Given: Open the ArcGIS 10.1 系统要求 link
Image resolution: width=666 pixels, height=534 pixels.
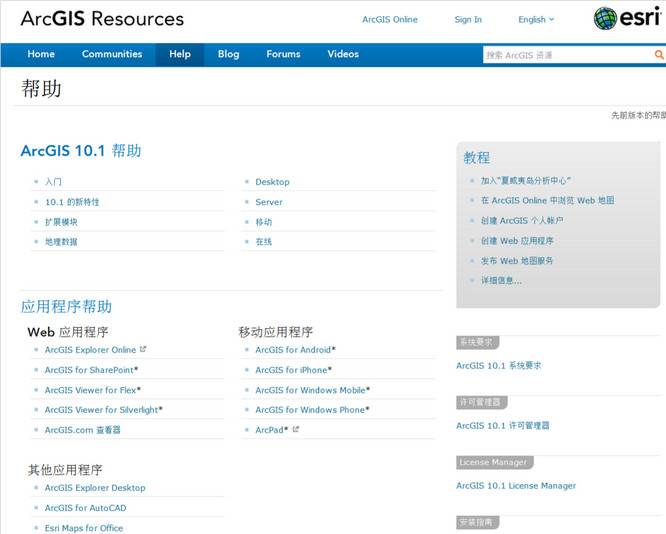Looking at the screenshot, I should (x=499, y=365).
